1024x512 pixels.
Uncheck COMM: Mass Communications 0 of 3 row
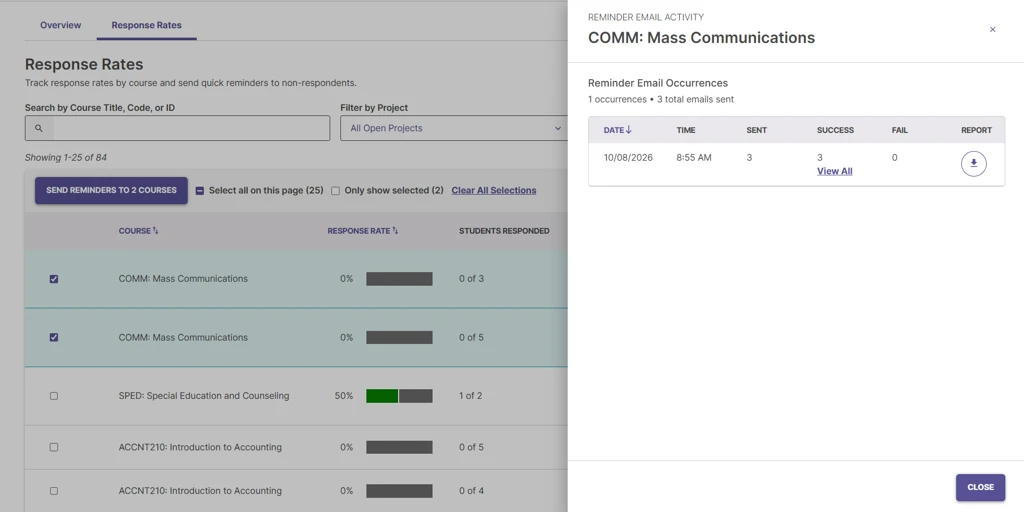click(x=54, y=279)
